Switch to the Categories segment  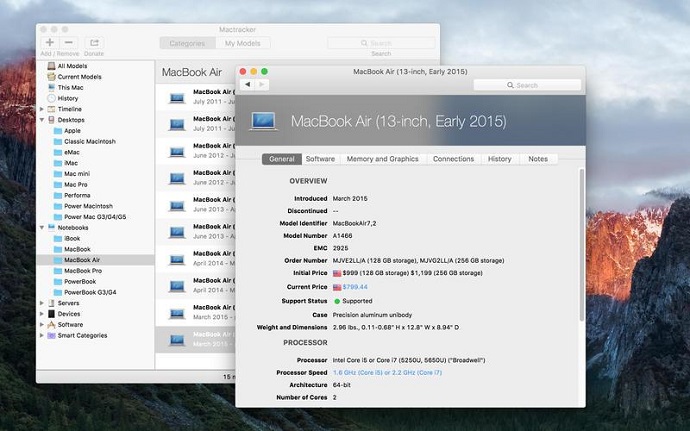[187, 43]
